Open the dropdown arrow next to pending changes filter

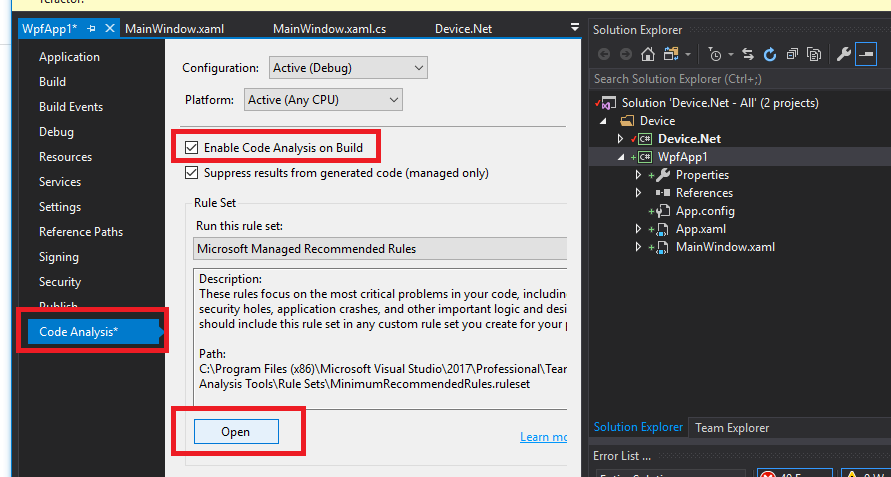click(731, 55)
